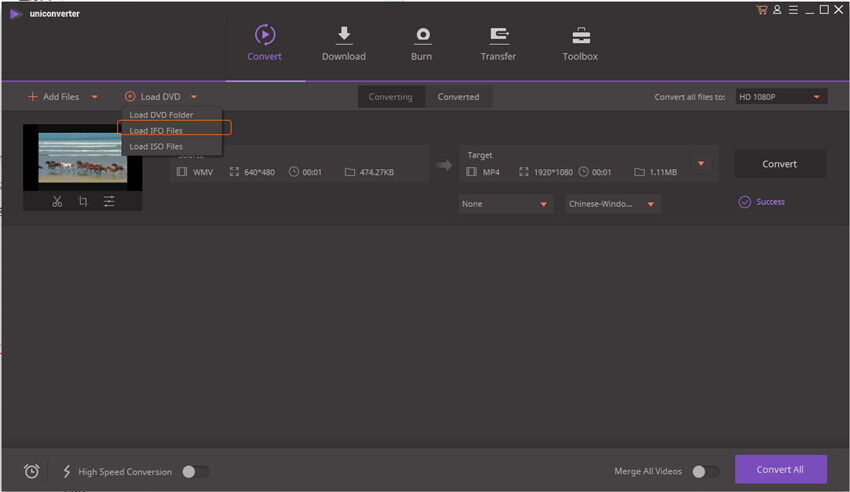
Task: Expand the HD 1080P format dropdown
Action: [781, 97]
